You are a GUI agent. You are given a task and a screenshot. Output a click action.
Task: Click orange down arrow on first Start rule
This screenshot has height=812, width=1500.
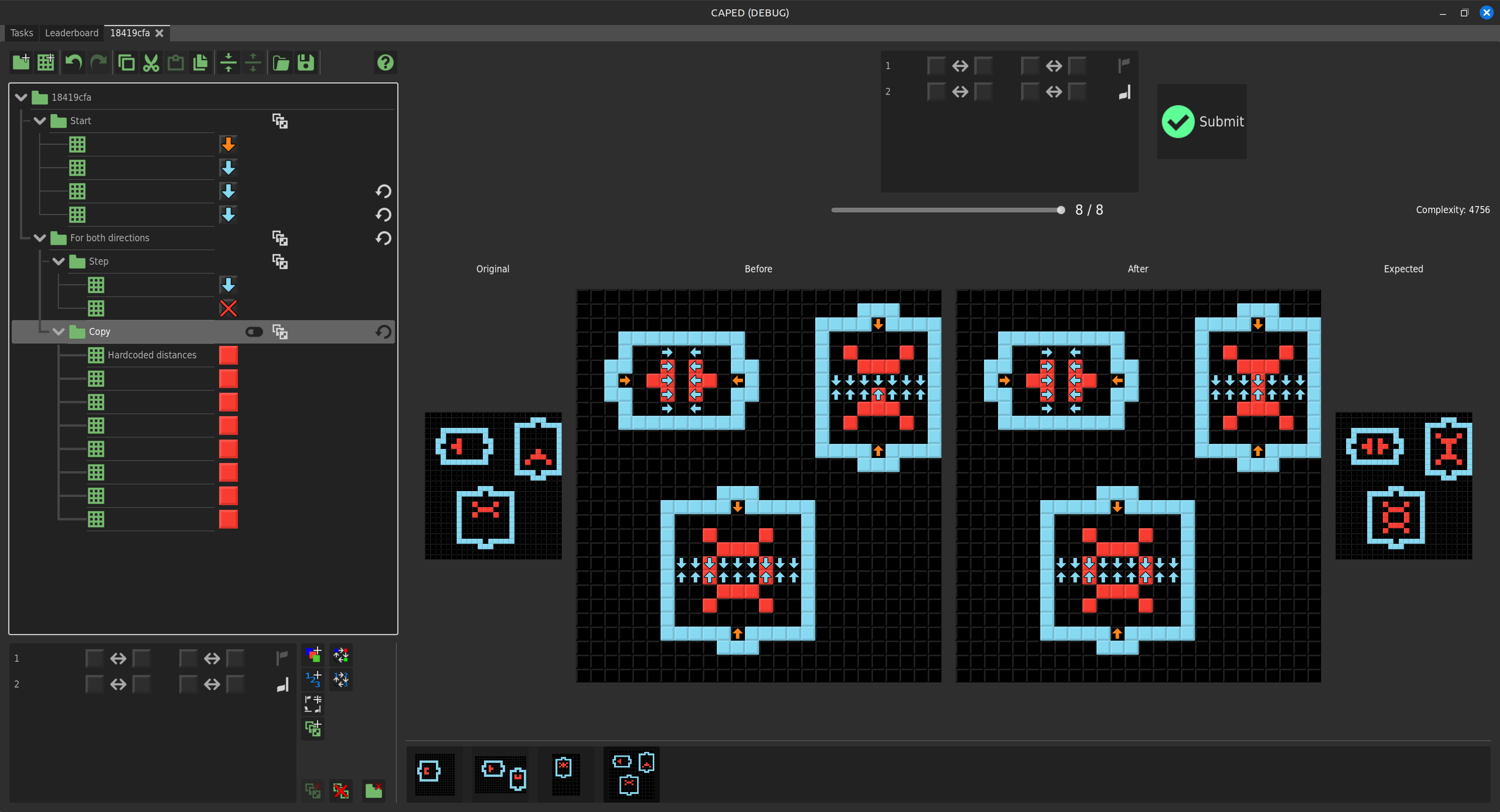point(228,144)
